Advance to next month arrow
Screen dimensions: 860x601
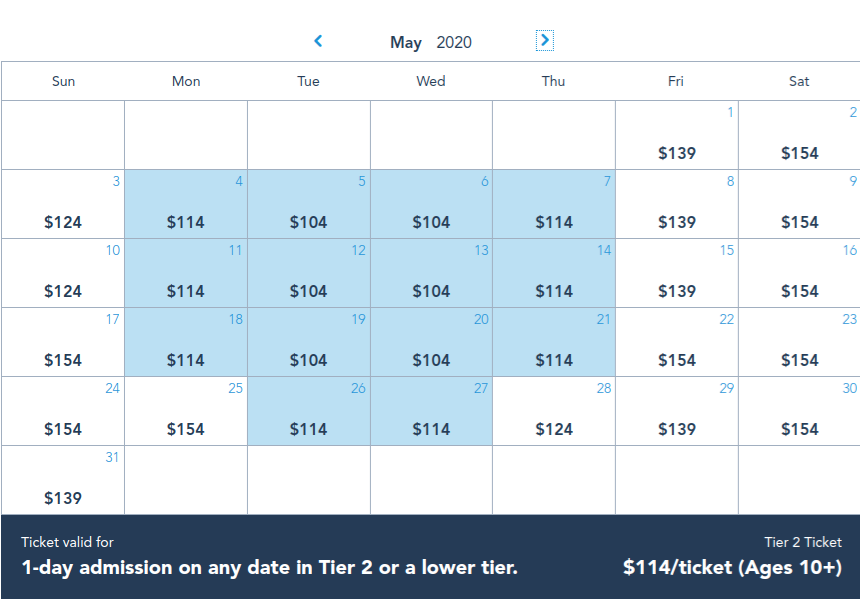coord(544,41)
